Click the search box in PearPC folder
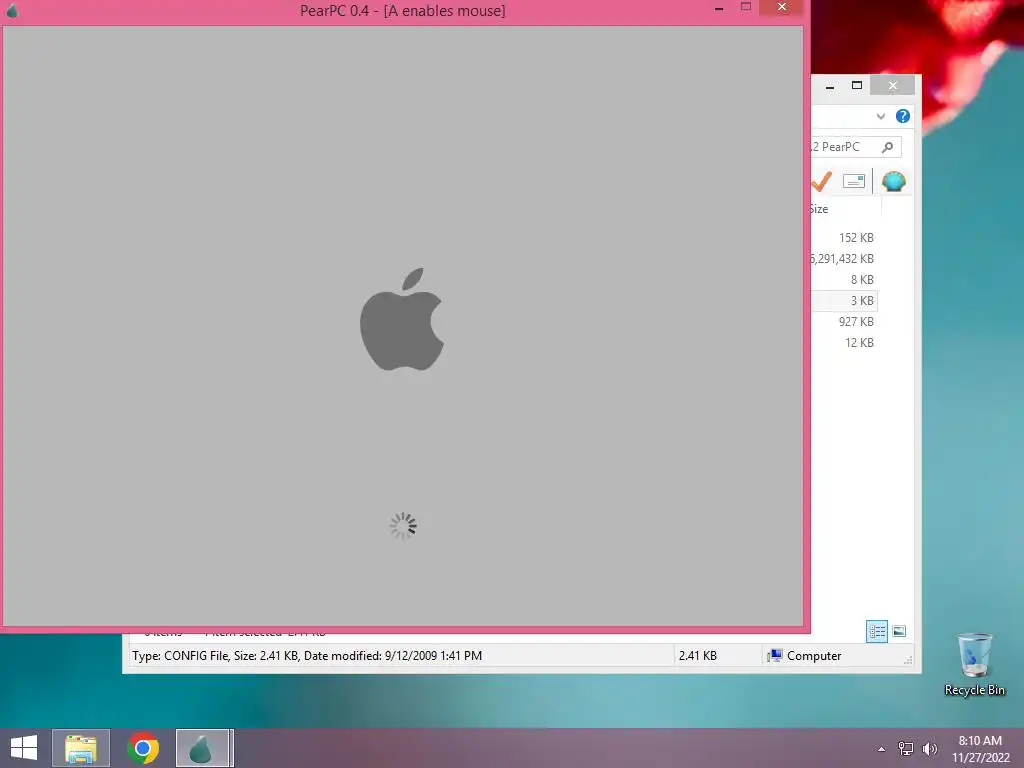This screenshot has height=768, width=1024. click(856, 147)
